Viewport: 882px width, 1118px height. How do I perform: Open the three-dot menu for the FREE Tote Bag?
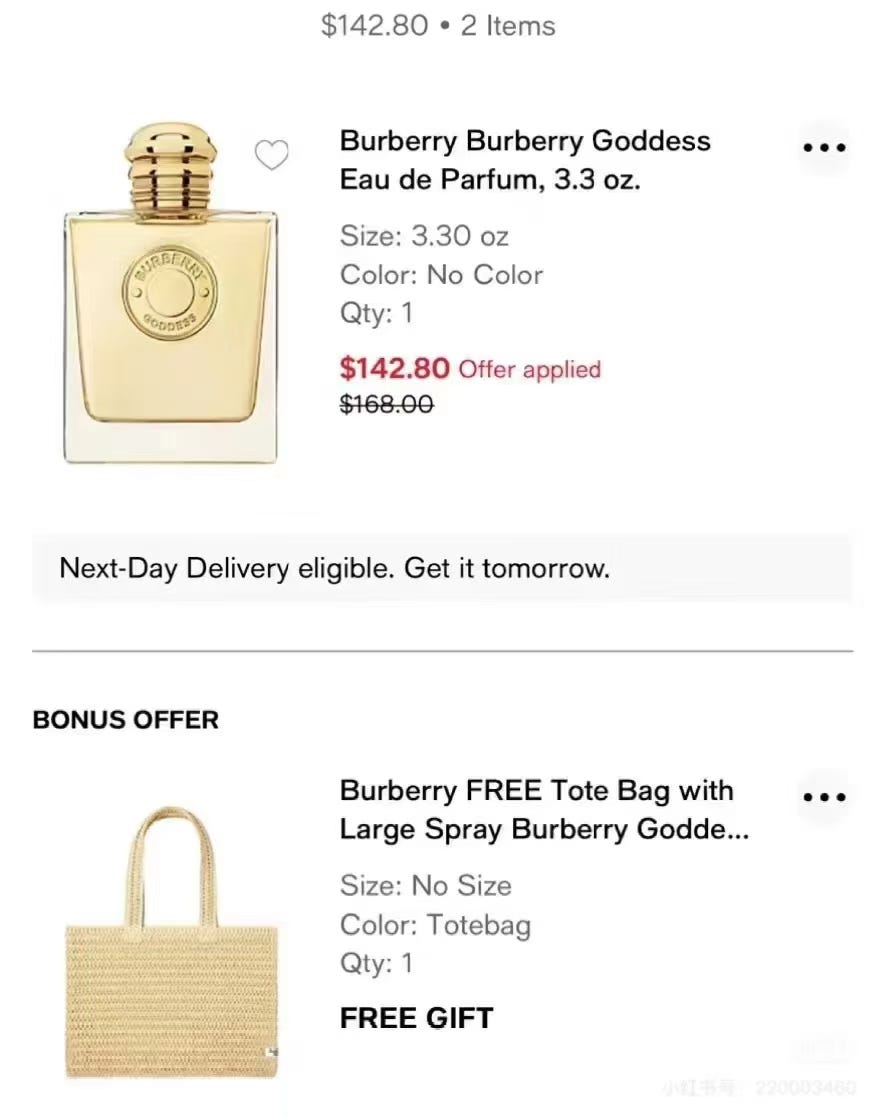[825, 797]
